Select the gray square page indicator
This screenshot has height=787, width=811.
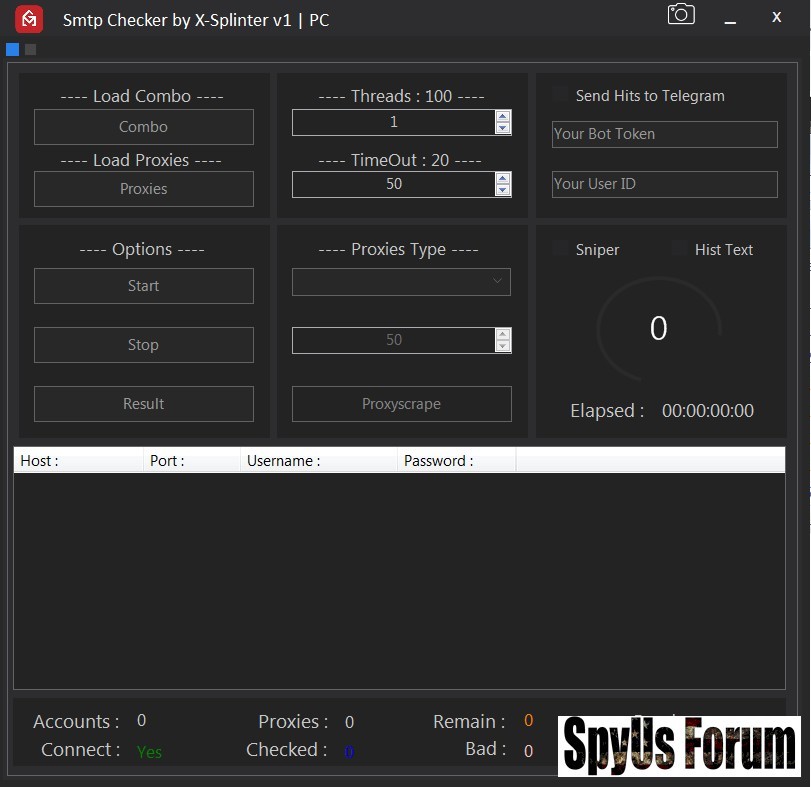click(30, 49)
